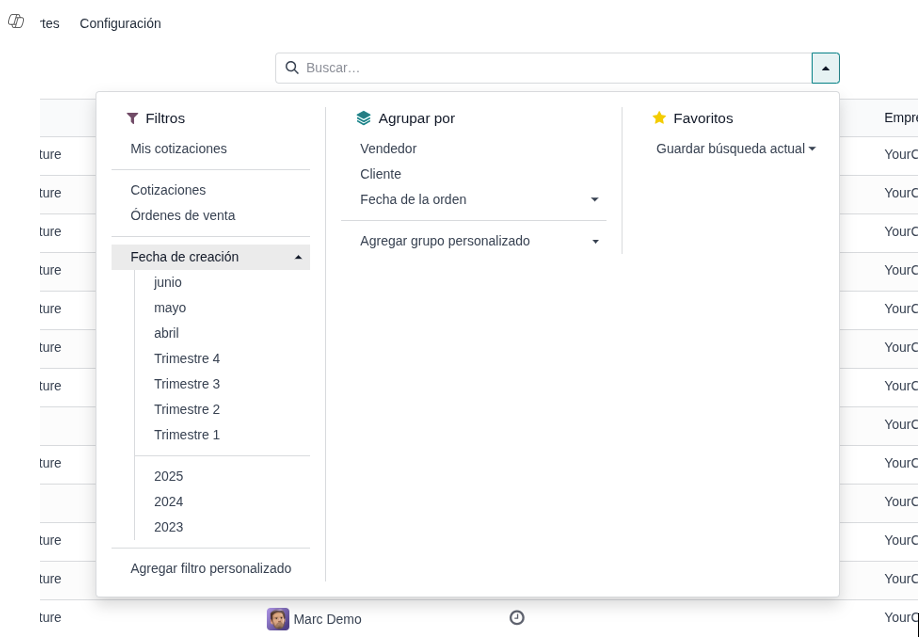This screenshot has height=644, width=923.
Task: Open Agregar filtro personalizado
Action: coord(210,568)
